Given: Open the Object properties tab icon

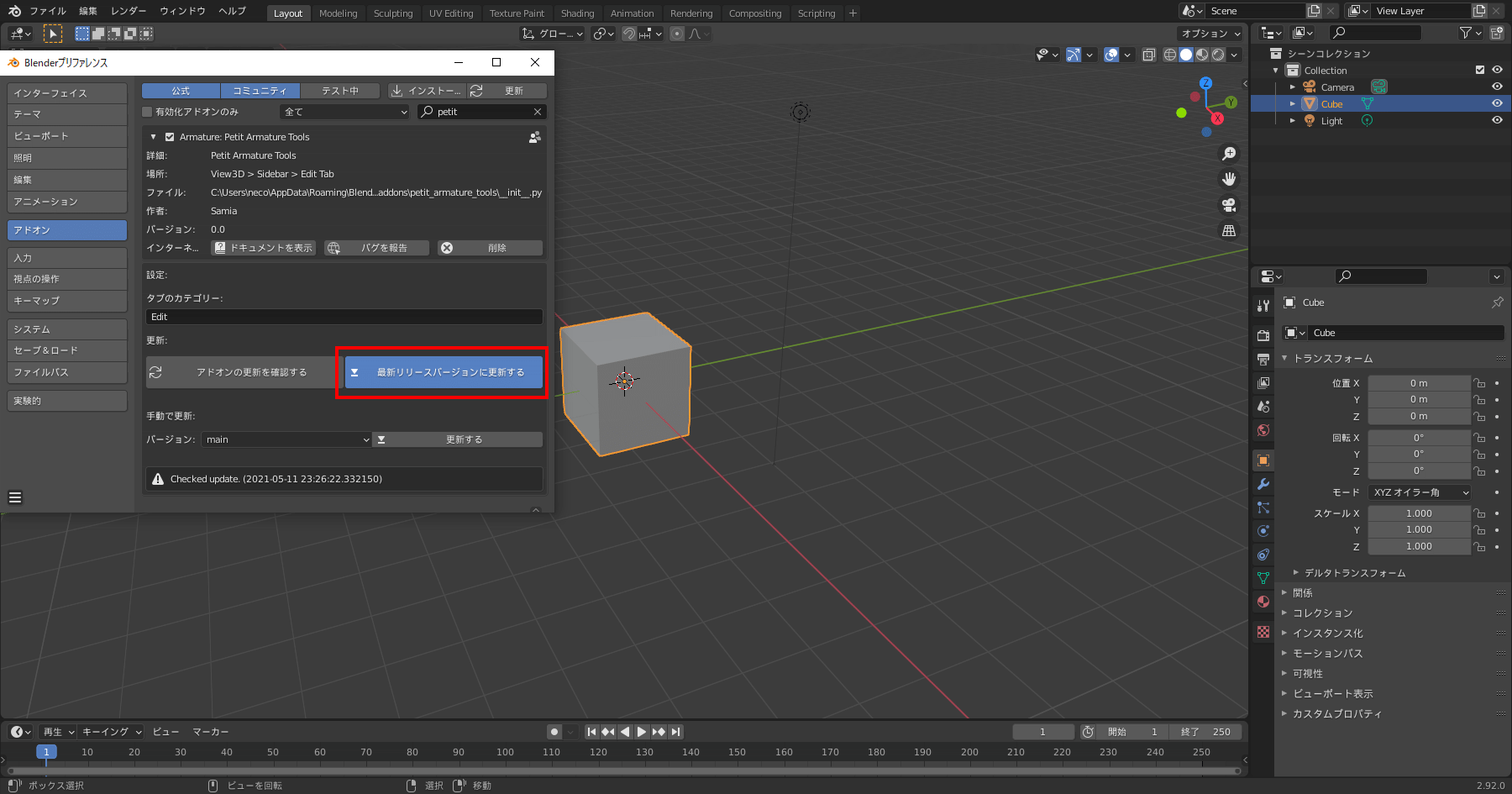Looking at the screenshot, I should click(1263, 460).
